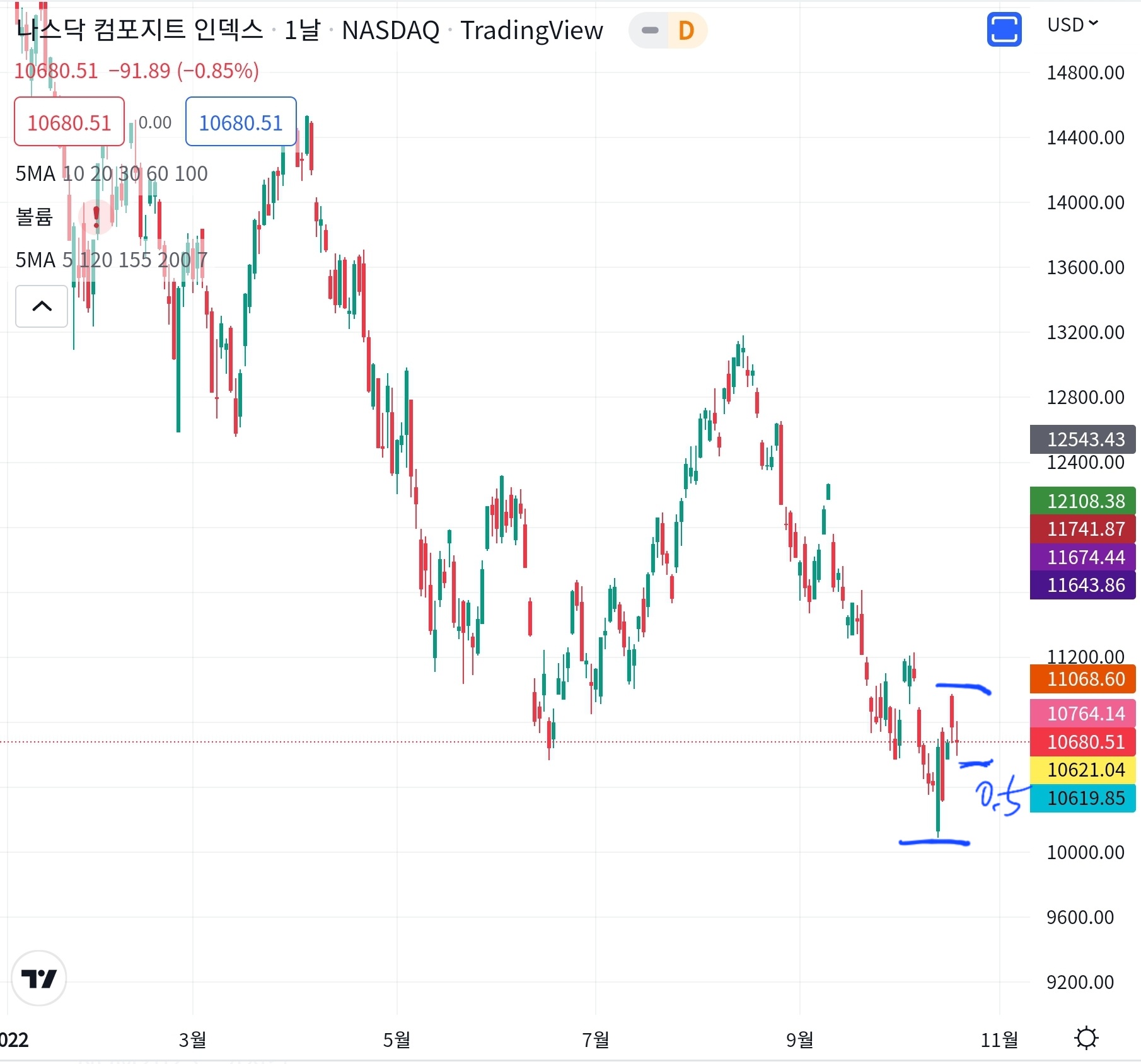Click the purple 11674.44 price label
This screenshot has width=1141, height=1064.
1083,557
